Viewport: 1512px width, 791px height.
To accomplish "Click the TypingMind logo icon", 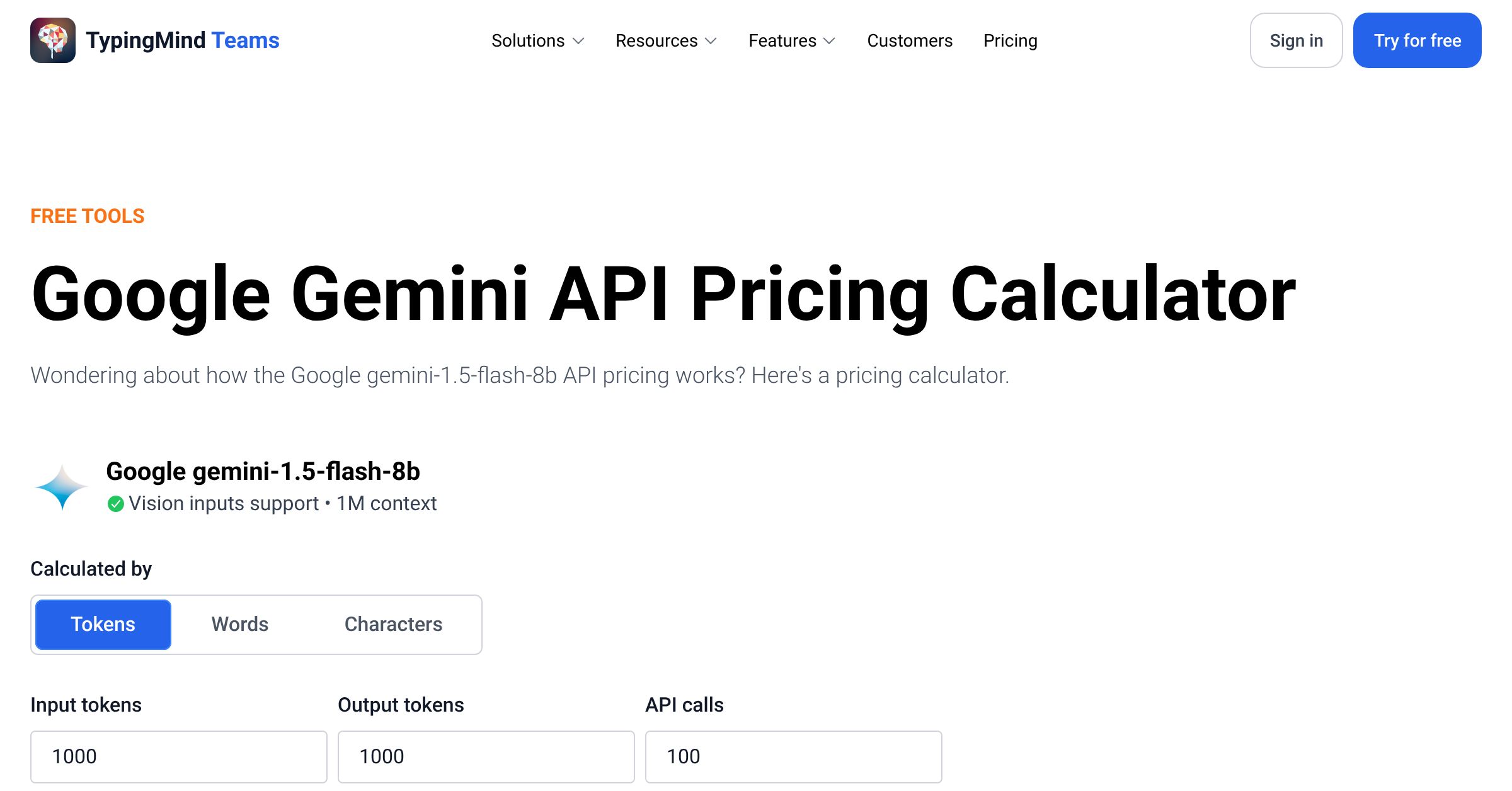I will click(54, 40).
